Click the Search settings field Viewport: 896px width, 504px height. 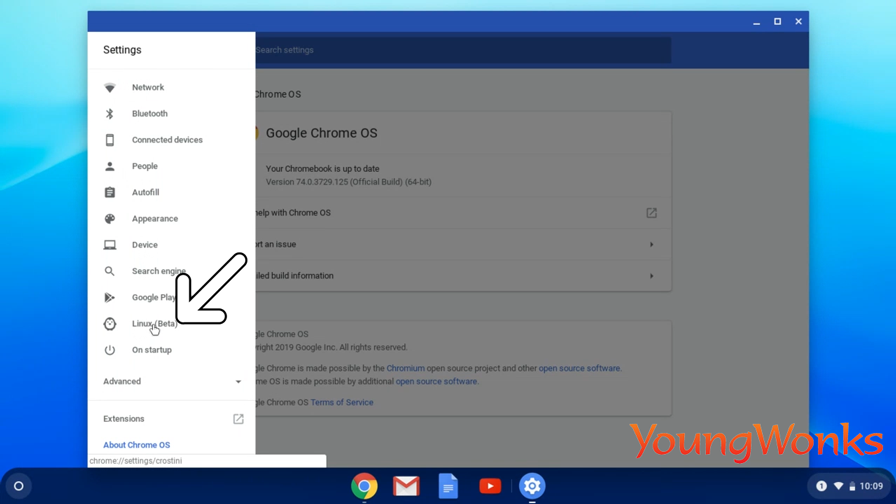[463, 50]
